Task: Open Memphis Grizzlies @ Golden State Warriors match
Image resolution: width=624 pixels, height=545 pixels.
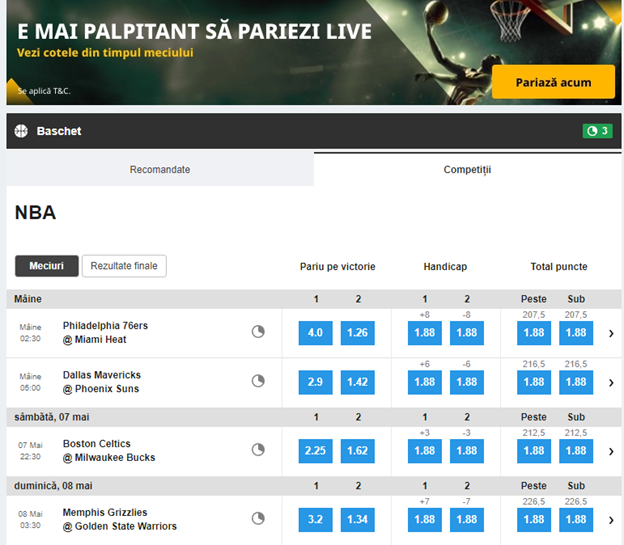Action: [x=120, y=519]
